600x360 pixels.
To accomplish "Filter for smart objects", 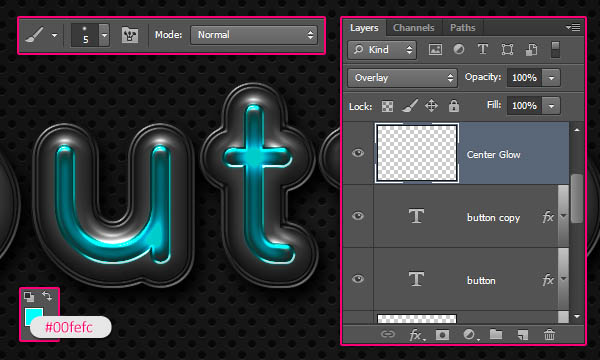I will [x=531, y=49].
